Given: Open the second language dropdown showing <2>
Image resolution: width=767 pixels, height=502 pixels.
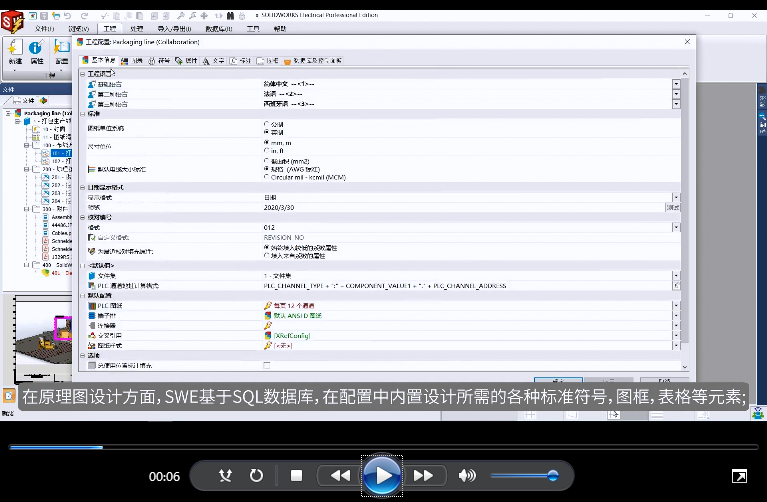Looking at the screenshot, I should tap(676, 93).
